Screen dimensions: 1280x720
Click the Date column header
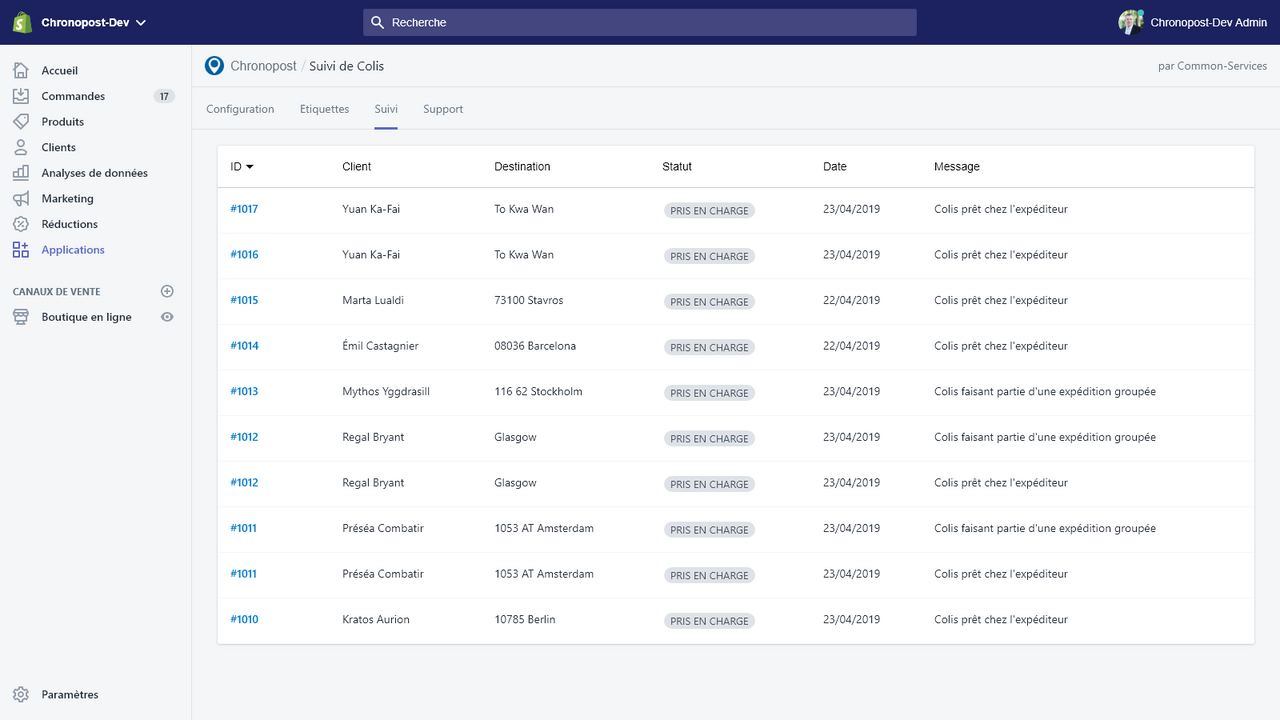pyautogui.click(x=835, y=167)
